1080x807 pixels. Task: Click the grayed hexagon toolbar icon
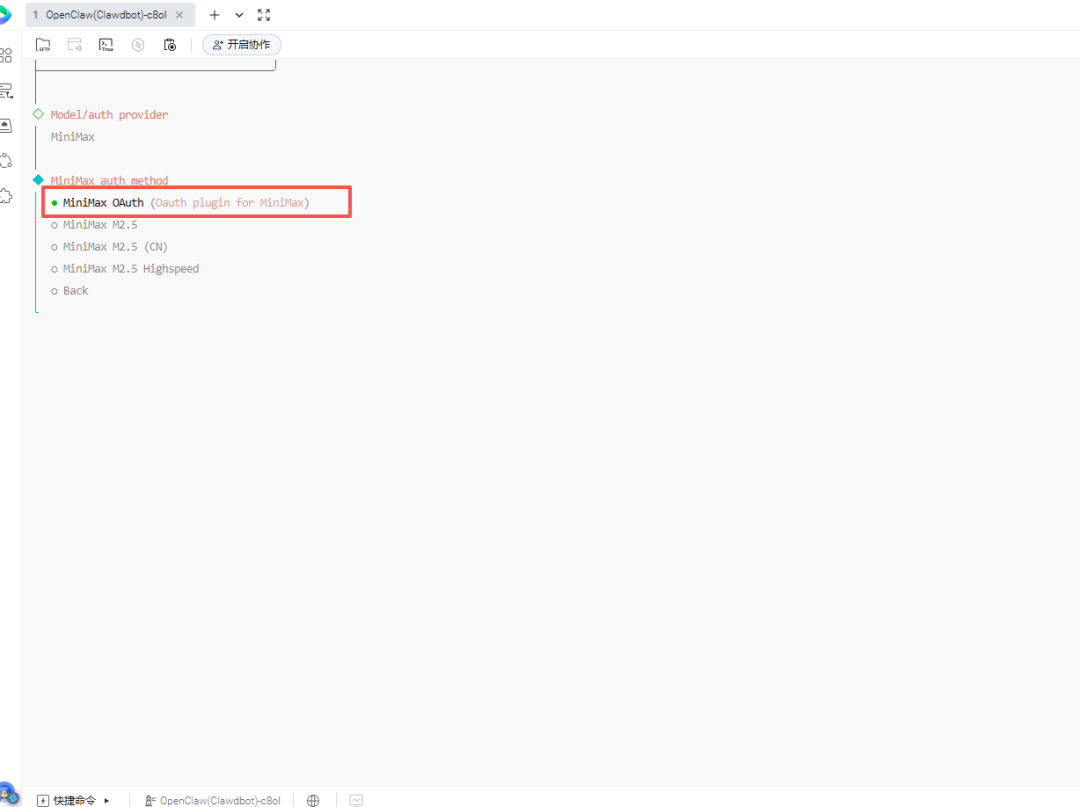(x=138, y=45)
